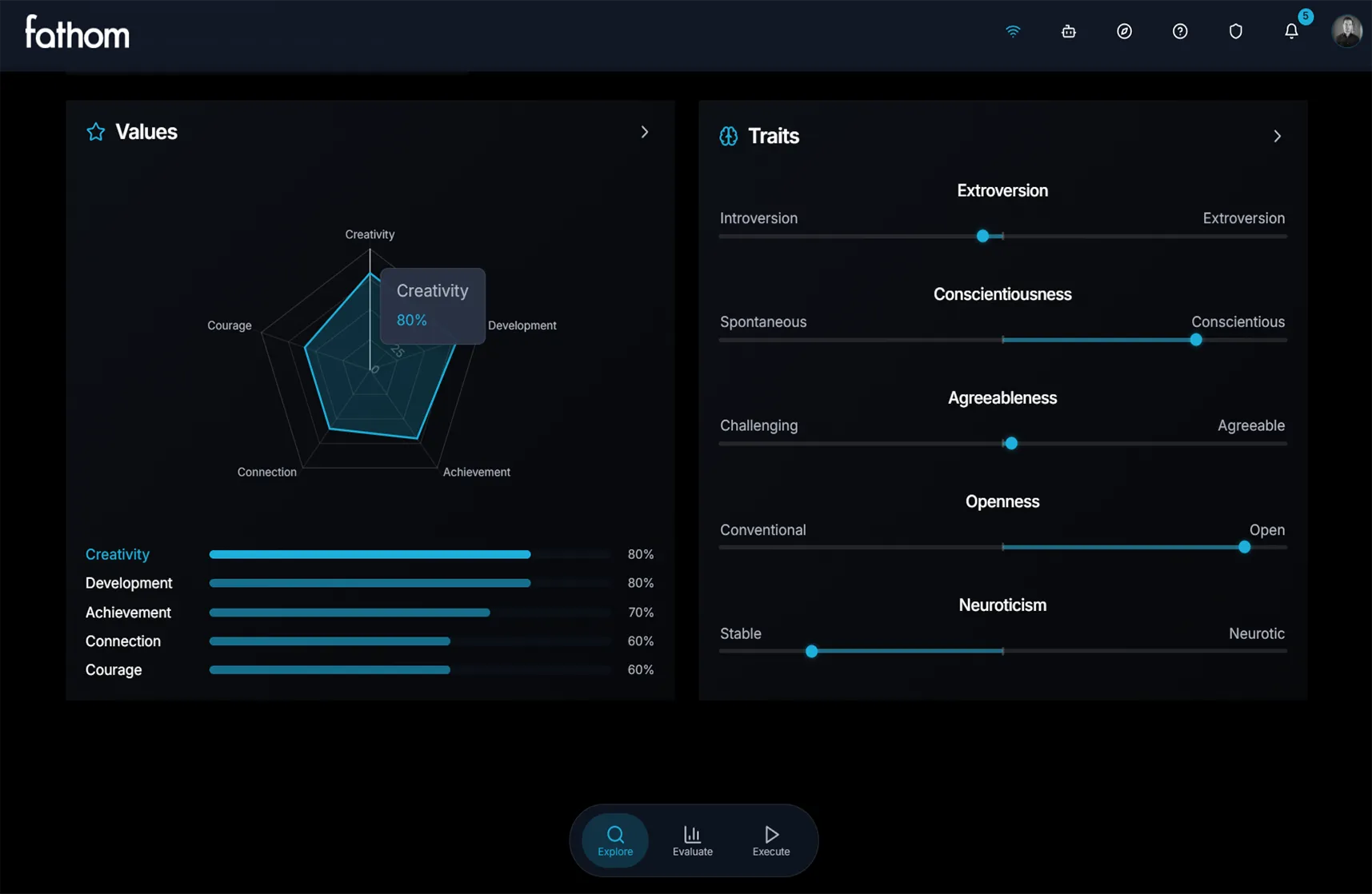
Task: Select the Explore magnifier icon
Action: (x=614, y=834)
